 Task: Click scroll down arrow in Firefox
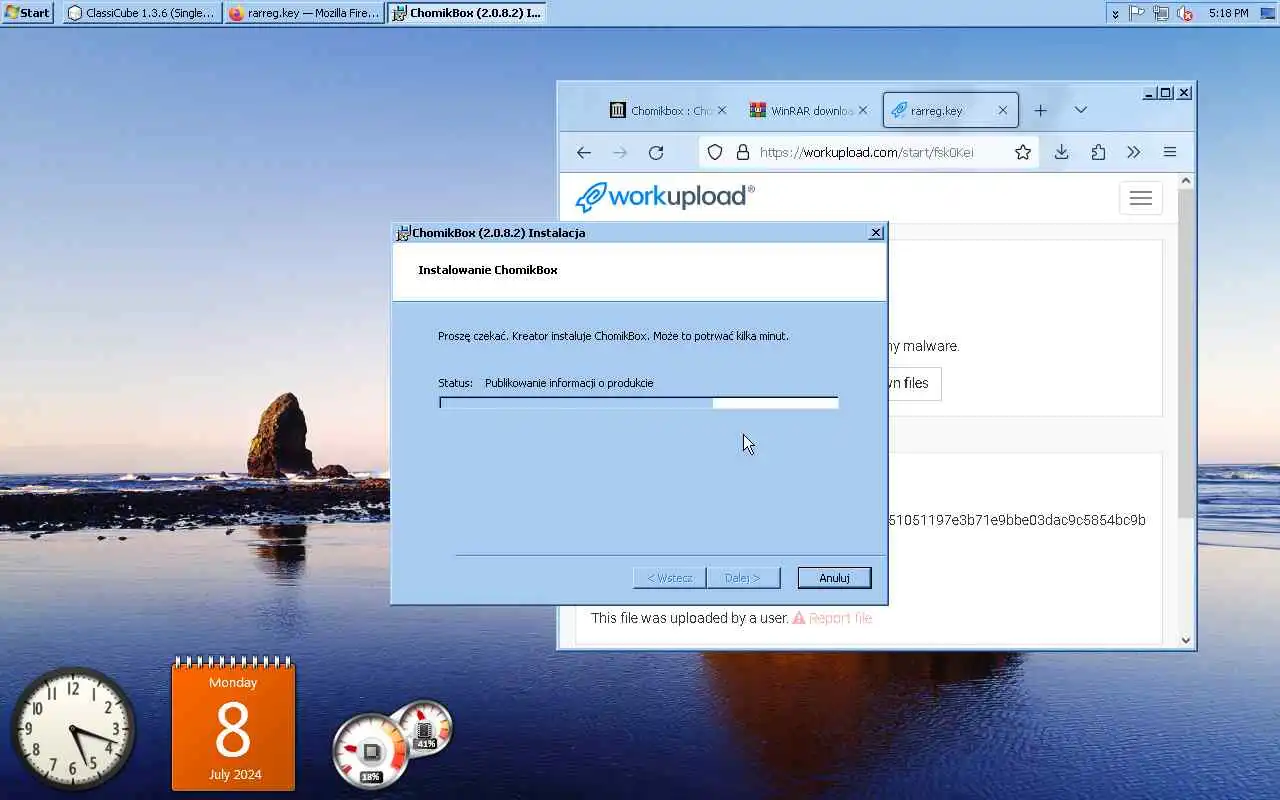(x=1186, y=640)
